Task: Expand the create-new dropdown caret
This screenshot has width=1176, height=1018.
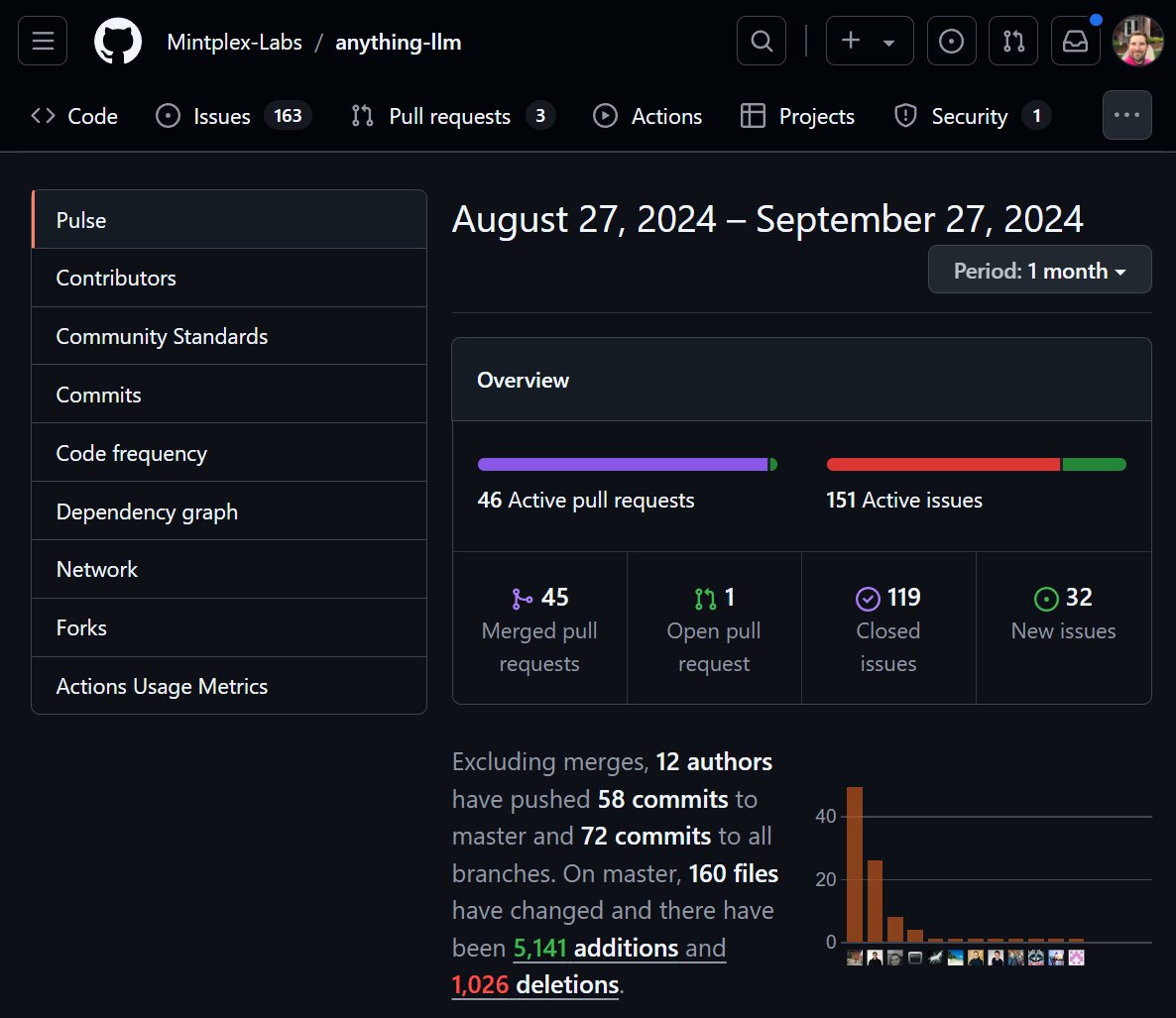Action: click(x=888, y=43)
